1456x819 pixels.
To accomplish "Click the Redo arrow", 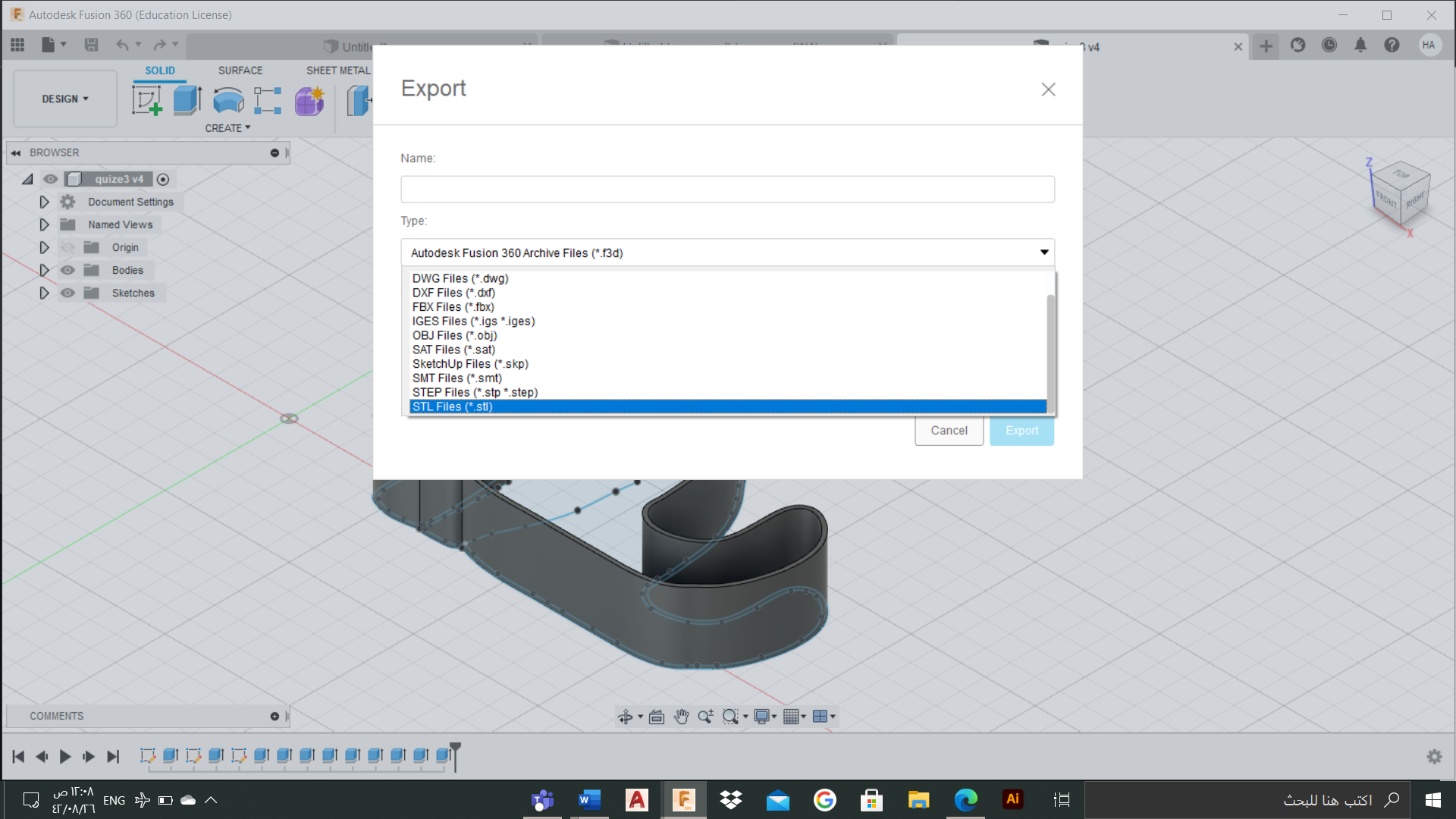I will [159, 45].
